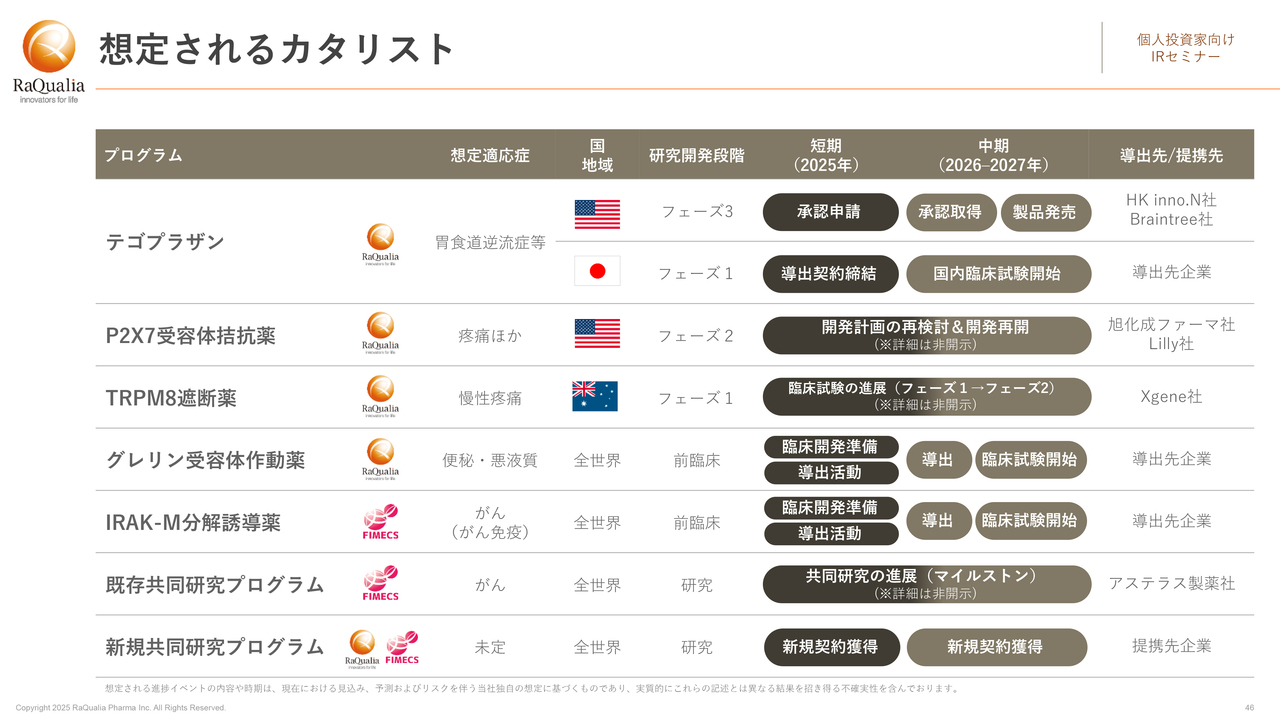This screenshot has width=1280, height=720.
Task: Click the RaQualia logo in top-left corner
Action: click(49, 60)
